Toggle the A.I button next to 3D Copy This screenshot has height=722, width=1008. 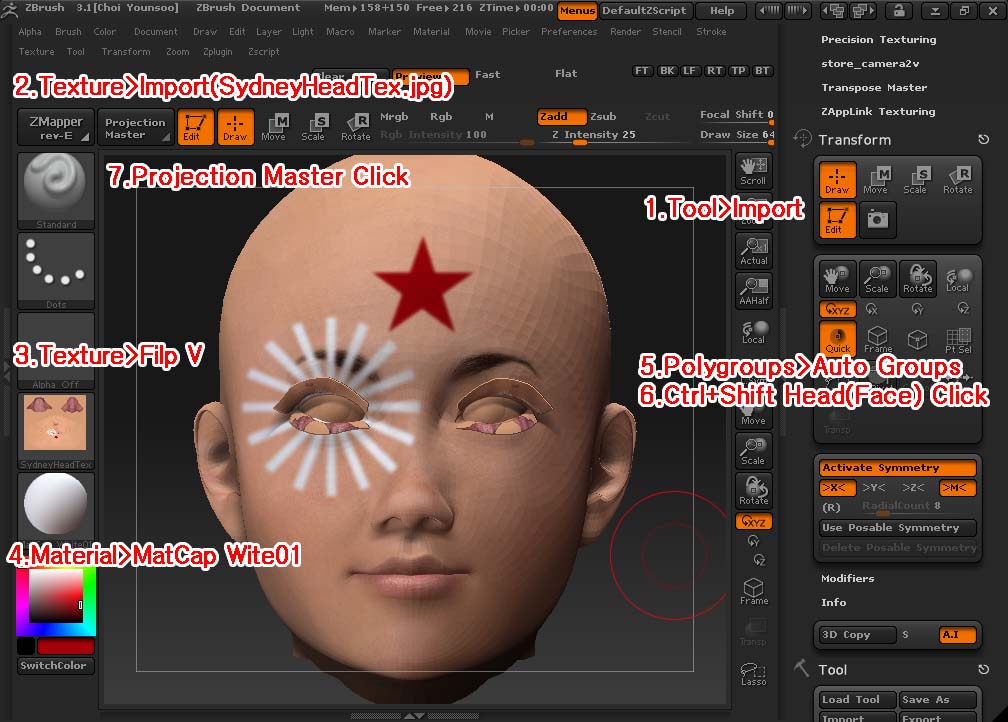click(957, 635)
